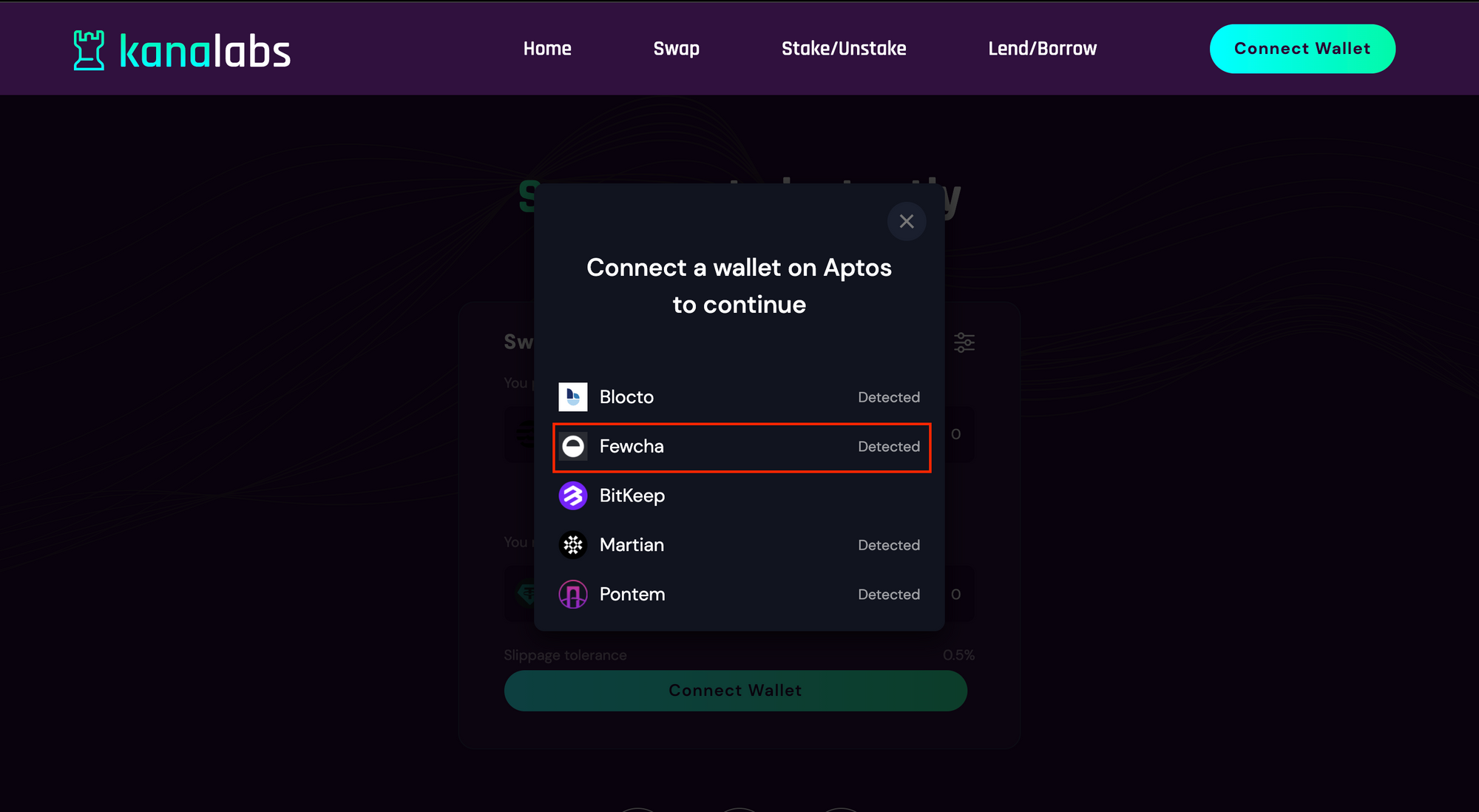Go to the Home menu item
This screenshot has height=812, width=1479.
pos(547,49)
